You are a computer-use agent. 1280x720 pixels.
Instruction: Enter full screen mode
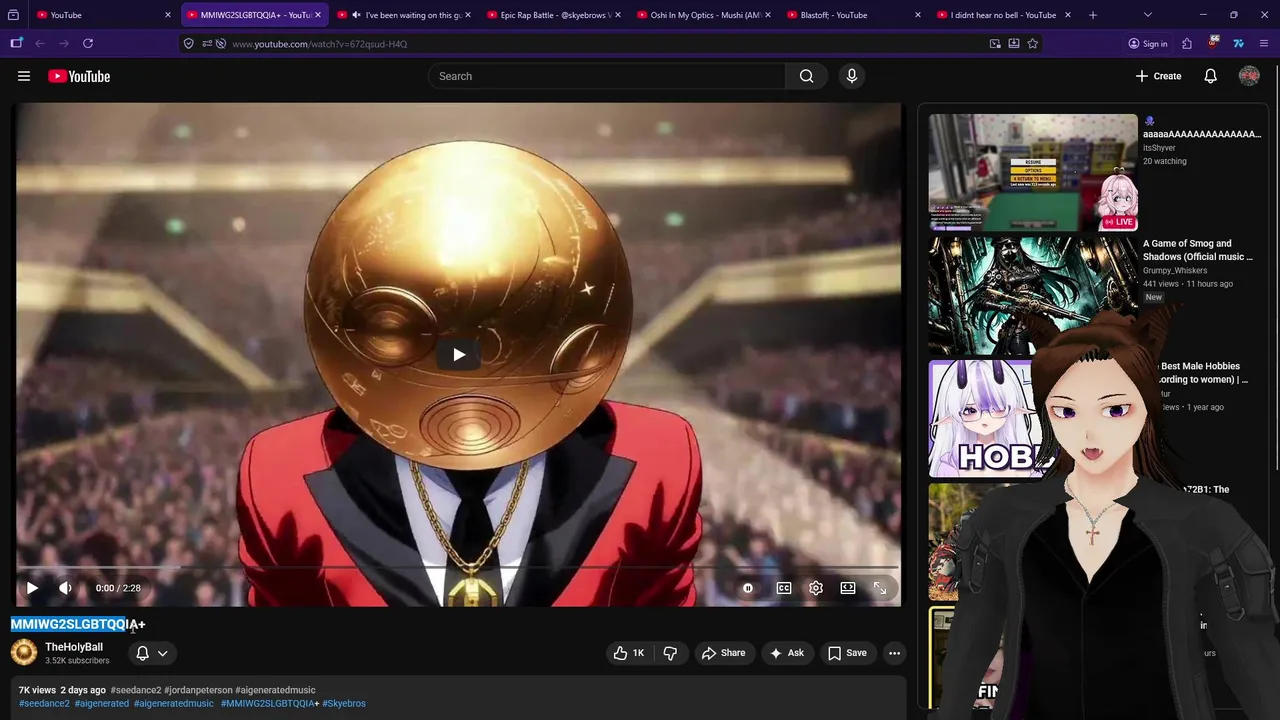point(880,588)
